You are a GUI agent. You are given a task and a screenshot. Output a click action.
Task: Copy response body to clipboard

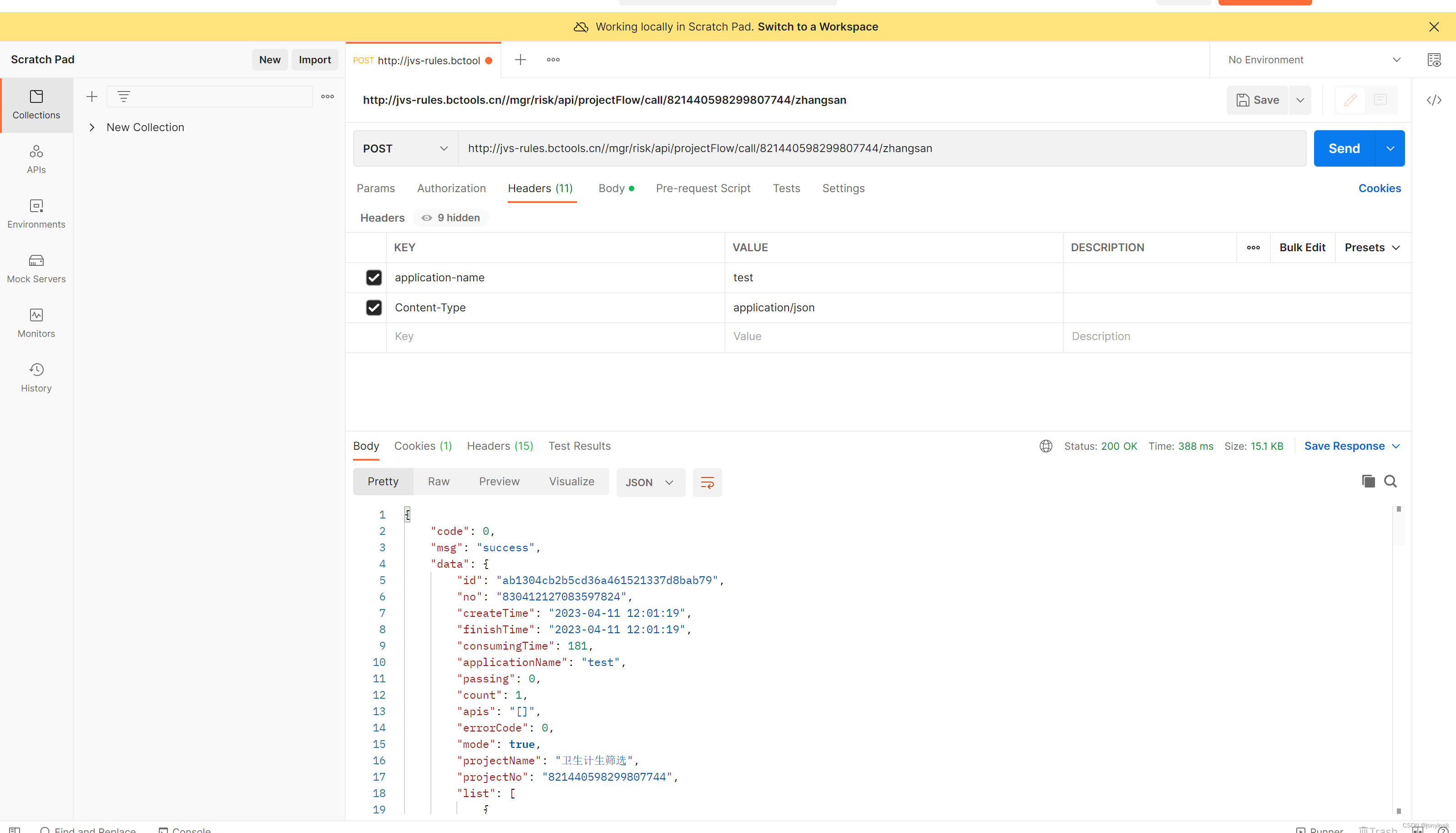(x=1368, y=481)
